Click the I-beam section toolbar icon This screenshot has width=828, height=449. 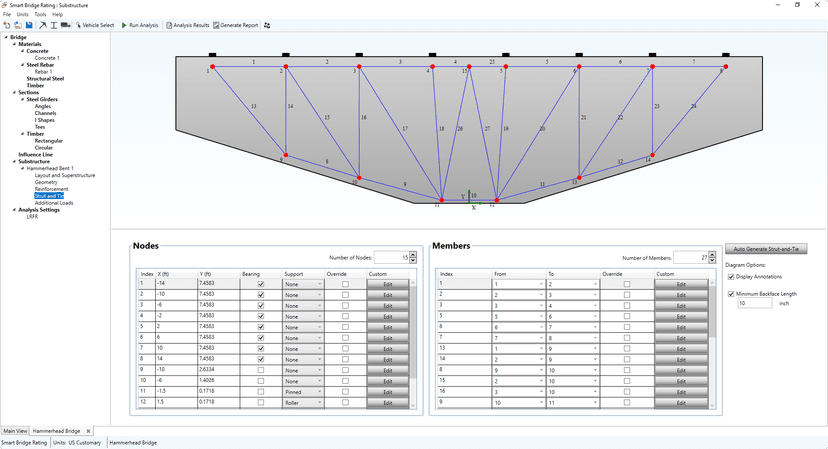[54, 25]
